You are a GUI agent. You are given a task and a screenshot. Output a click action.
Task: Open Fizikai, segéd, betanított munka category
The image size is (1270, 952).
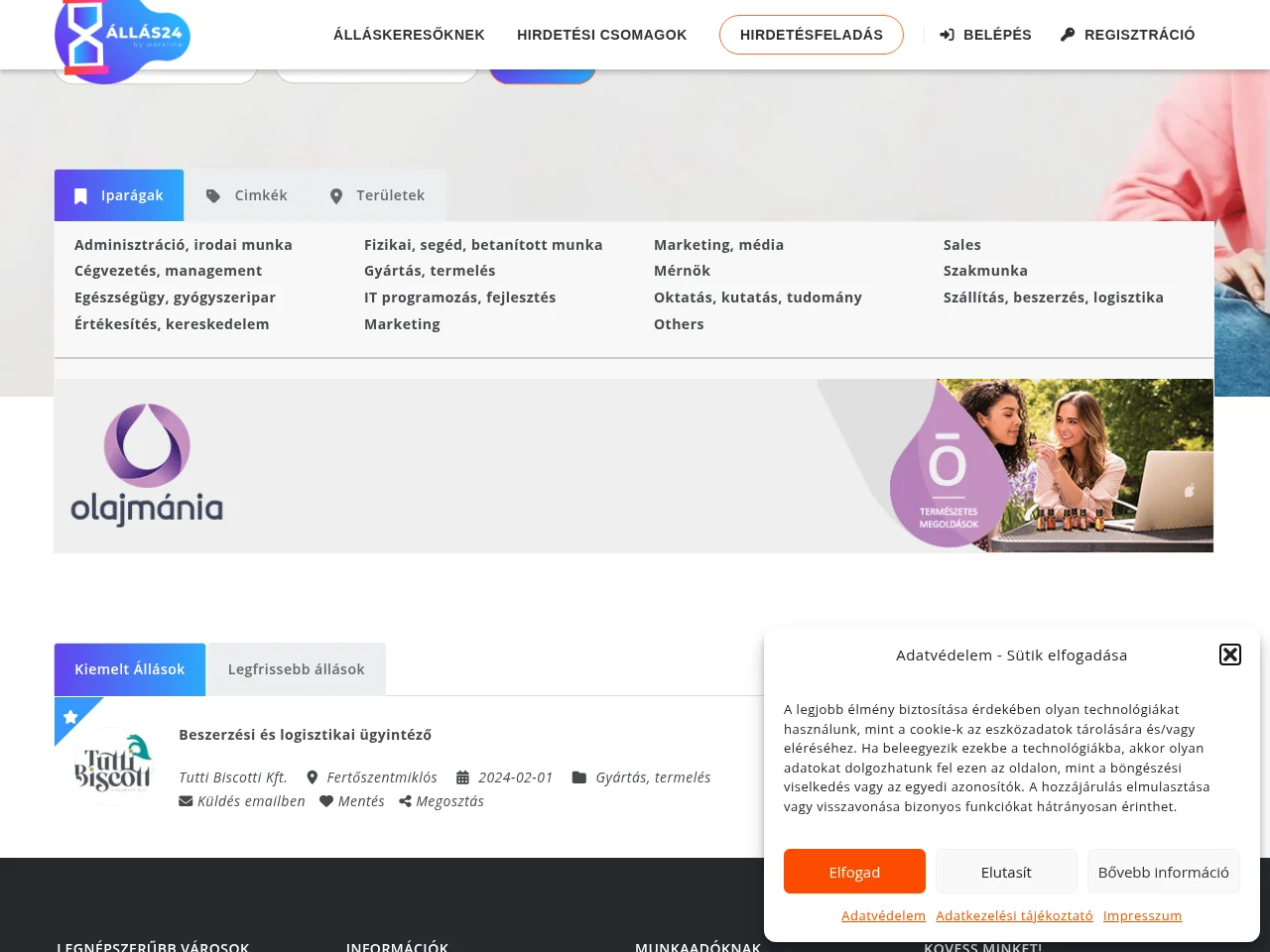pyautogui.click(x=483, y=245)
